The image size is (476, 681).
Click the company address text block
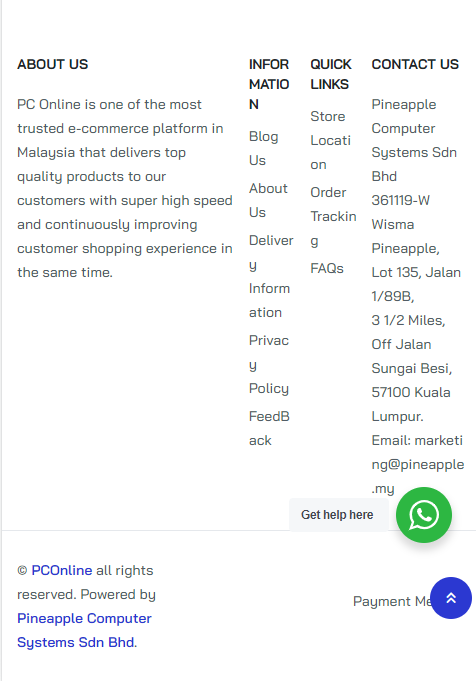tap(416, 320)
